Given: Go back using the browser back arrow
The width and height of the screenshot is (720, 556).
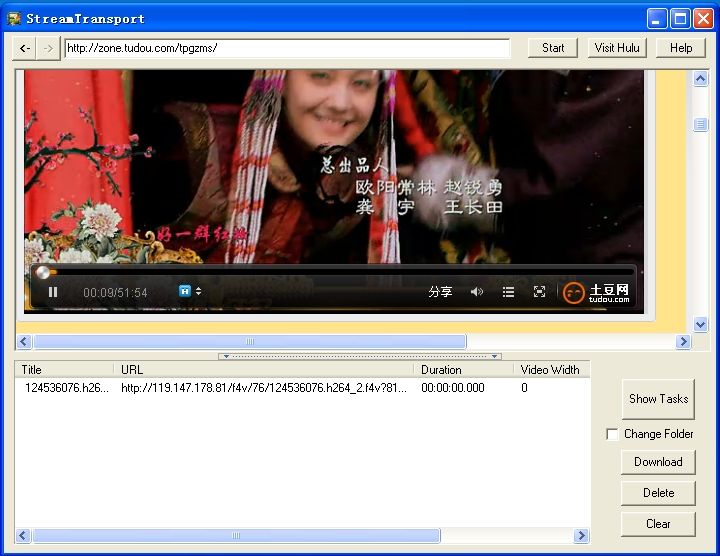Looking at the screenshot, I should coord(25,48).
